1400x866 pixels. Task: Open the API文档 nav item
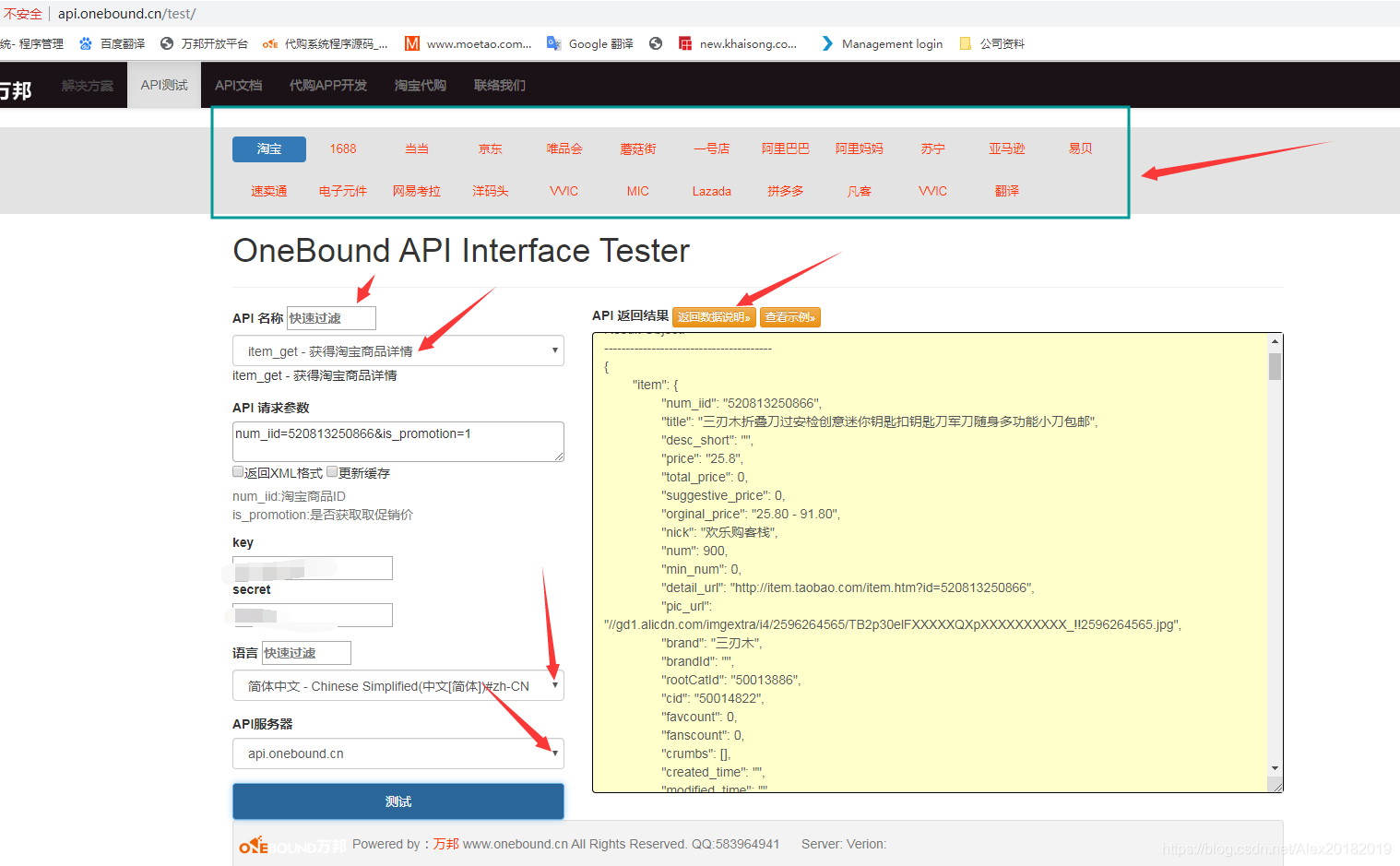click(238, 85)
